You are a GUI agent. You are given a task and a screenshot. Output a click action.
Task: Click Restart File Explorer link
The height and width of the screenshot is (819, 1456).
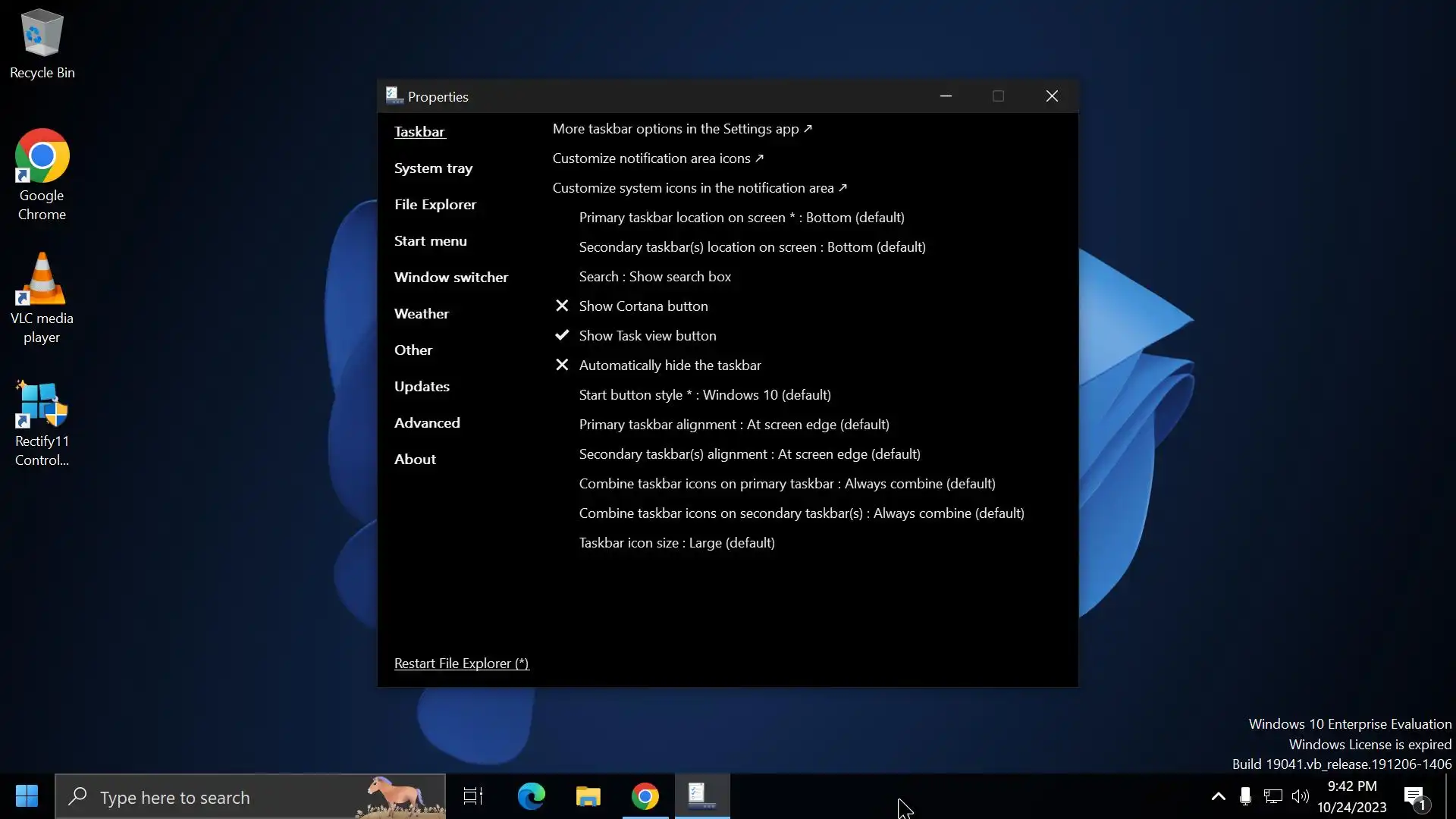[461, 664]
